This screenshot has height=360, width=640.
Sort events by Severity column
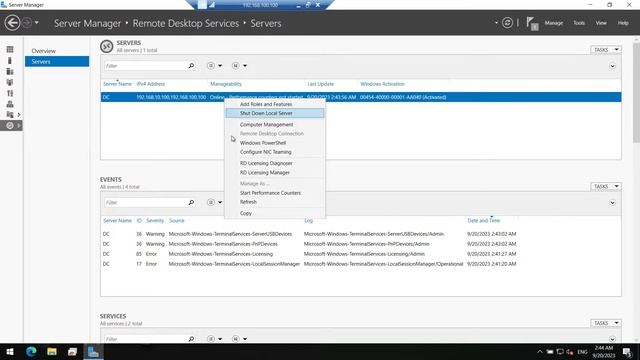[155, 221]
